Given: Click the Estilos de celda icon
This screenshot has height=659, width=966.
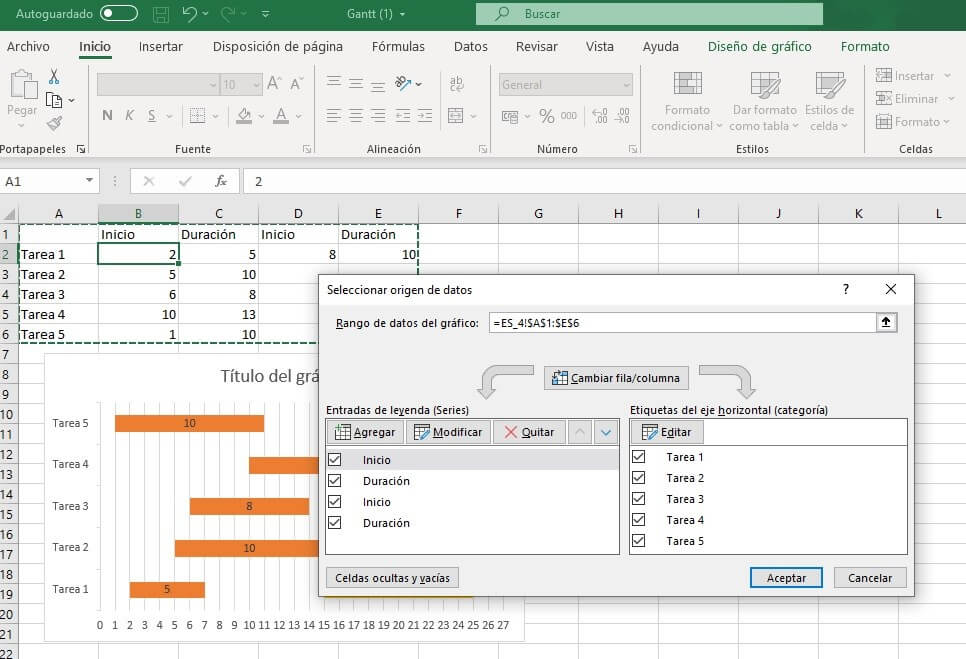Looking at the screenshot, I should (x=829, y=84).
